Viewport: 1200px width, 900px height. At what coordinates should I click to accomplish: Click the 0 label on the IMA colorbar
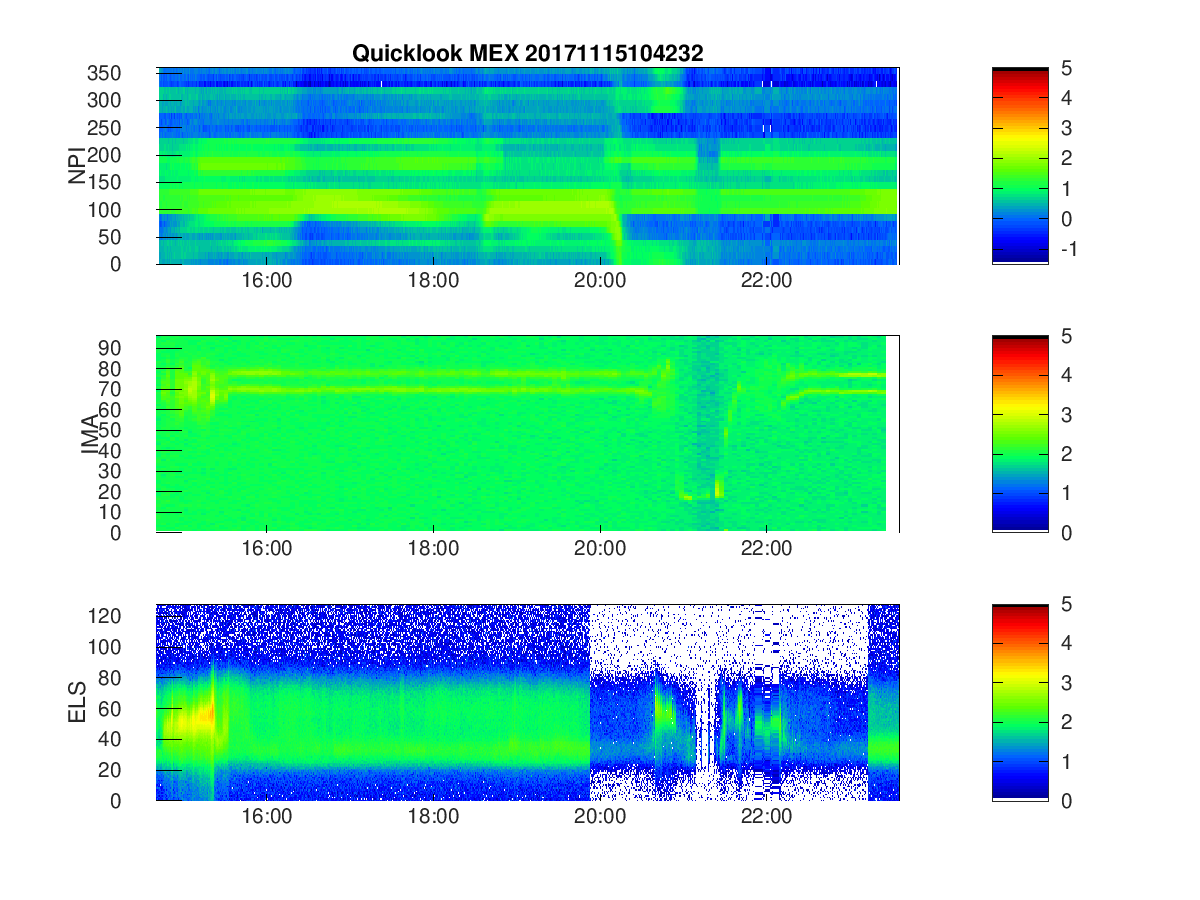click(1065, 532)
